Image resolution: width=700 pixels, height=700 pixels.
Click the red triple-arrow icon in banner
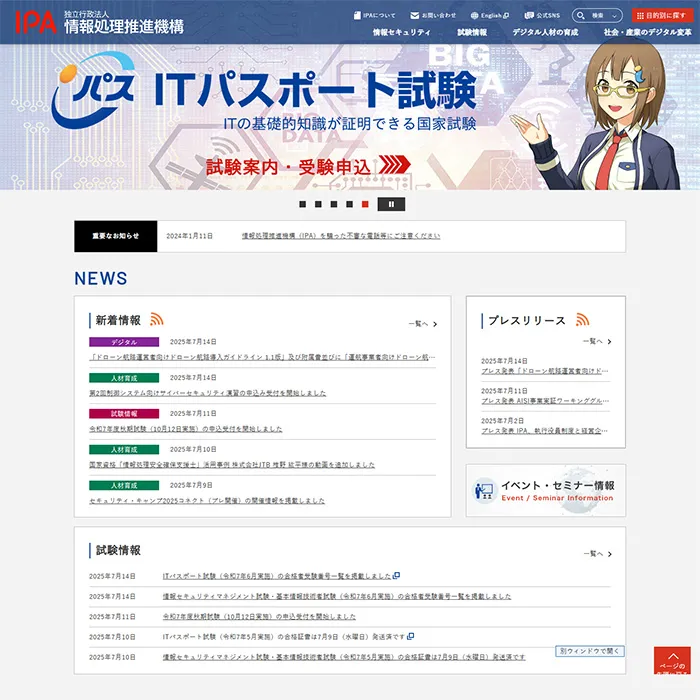[x=395, y=165]
